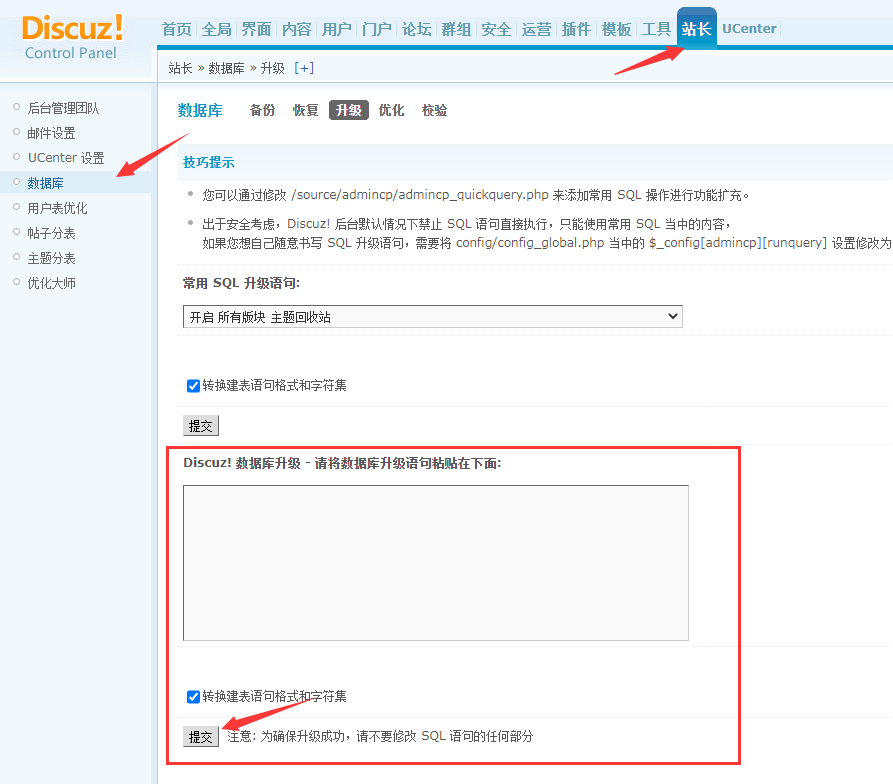Open 数据库 in sidebar
The image size is (893, 784).
(46, 183)
